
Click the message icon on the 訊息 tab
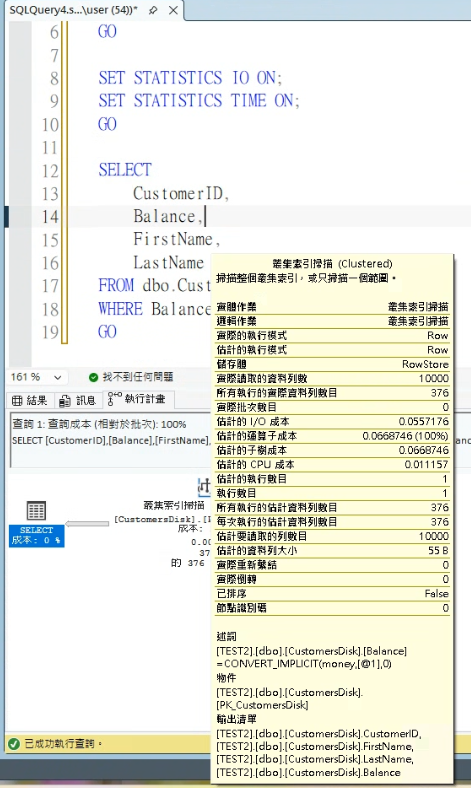(x=65, y=401)
